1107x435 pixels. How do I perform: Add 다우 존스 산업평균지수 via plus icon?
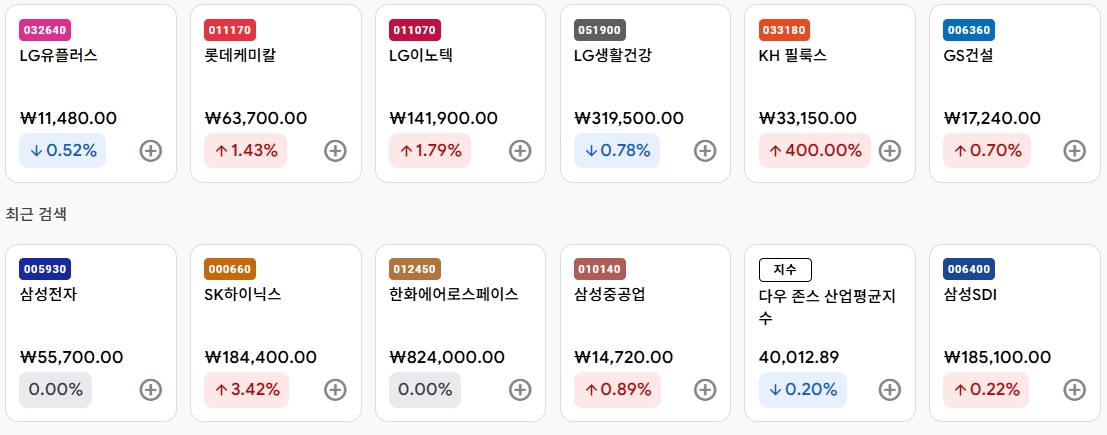(x=890, y=390)
